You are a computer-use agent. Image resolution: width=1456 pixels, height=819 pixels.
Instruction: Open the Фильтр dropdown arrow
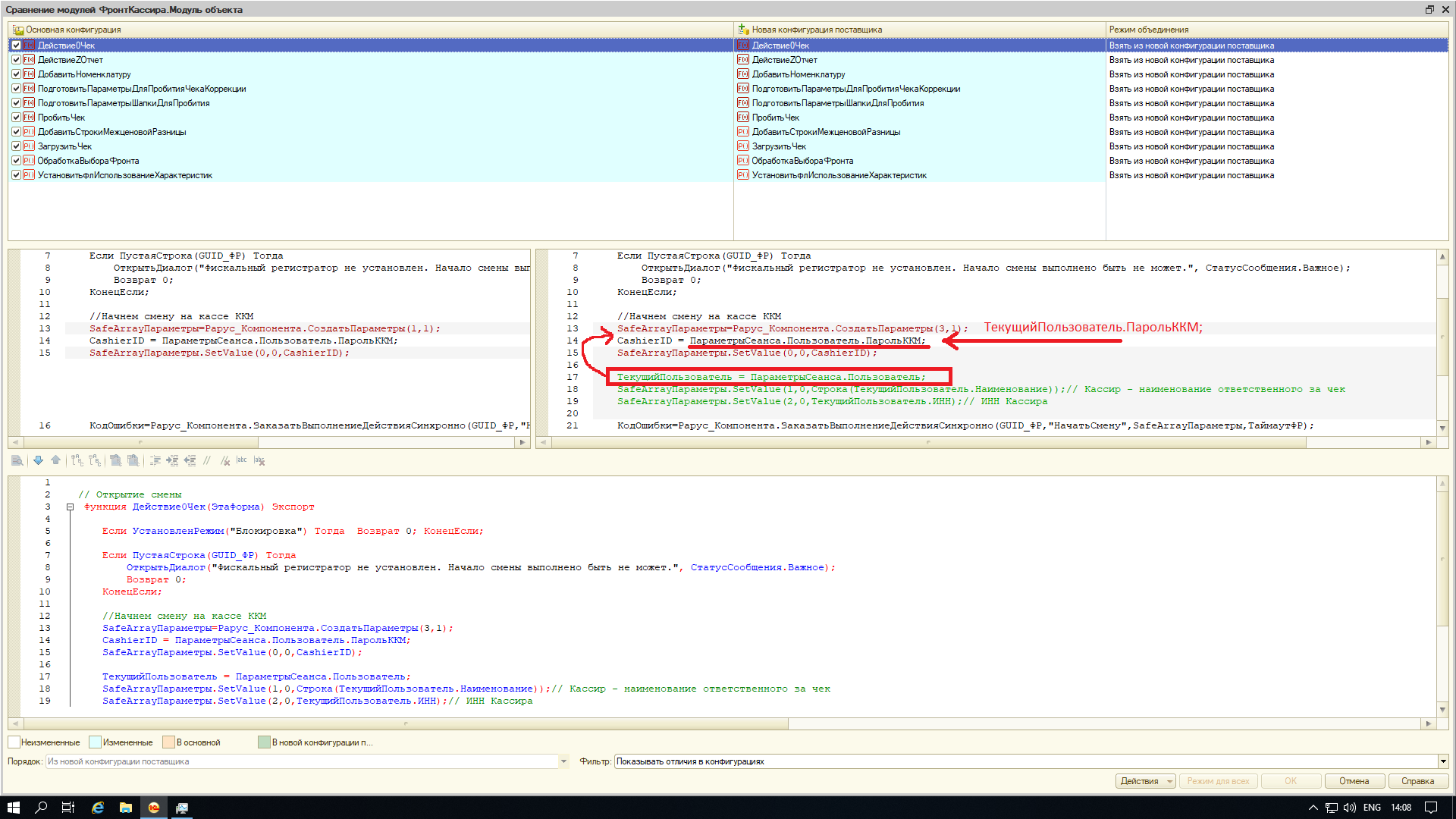1442,761
